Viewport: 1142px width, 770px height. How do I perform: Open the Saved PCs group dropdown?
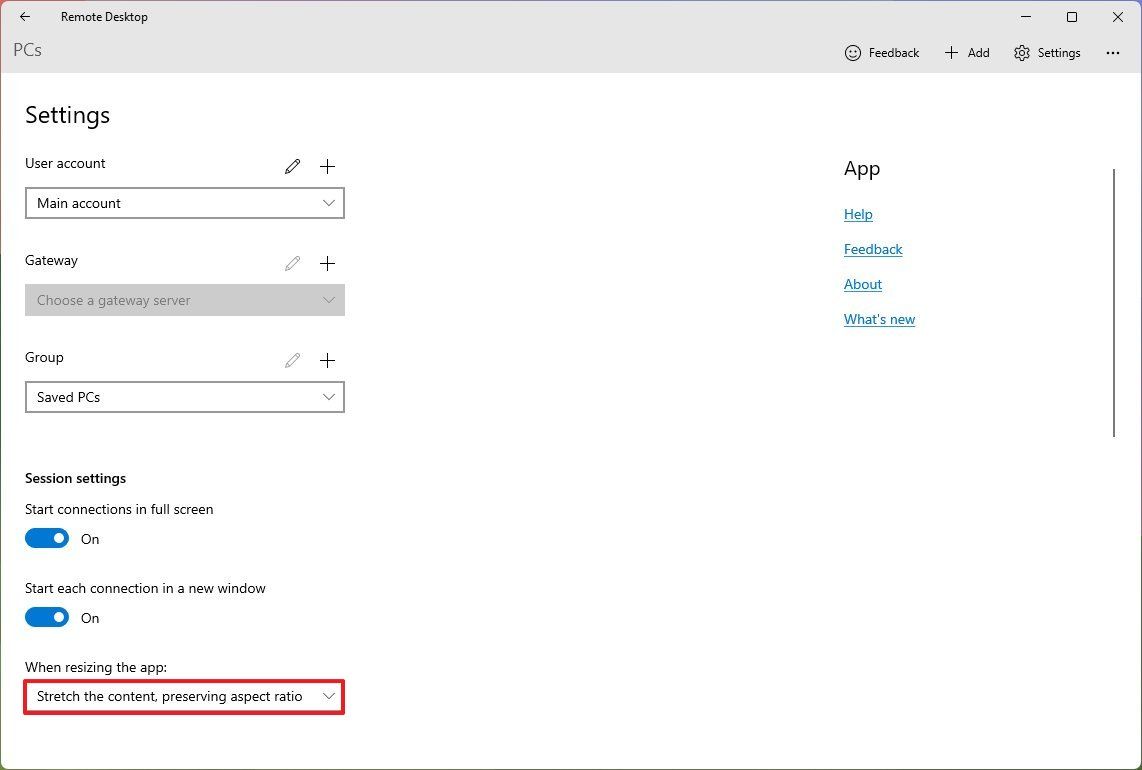click(x=184, y=397)
